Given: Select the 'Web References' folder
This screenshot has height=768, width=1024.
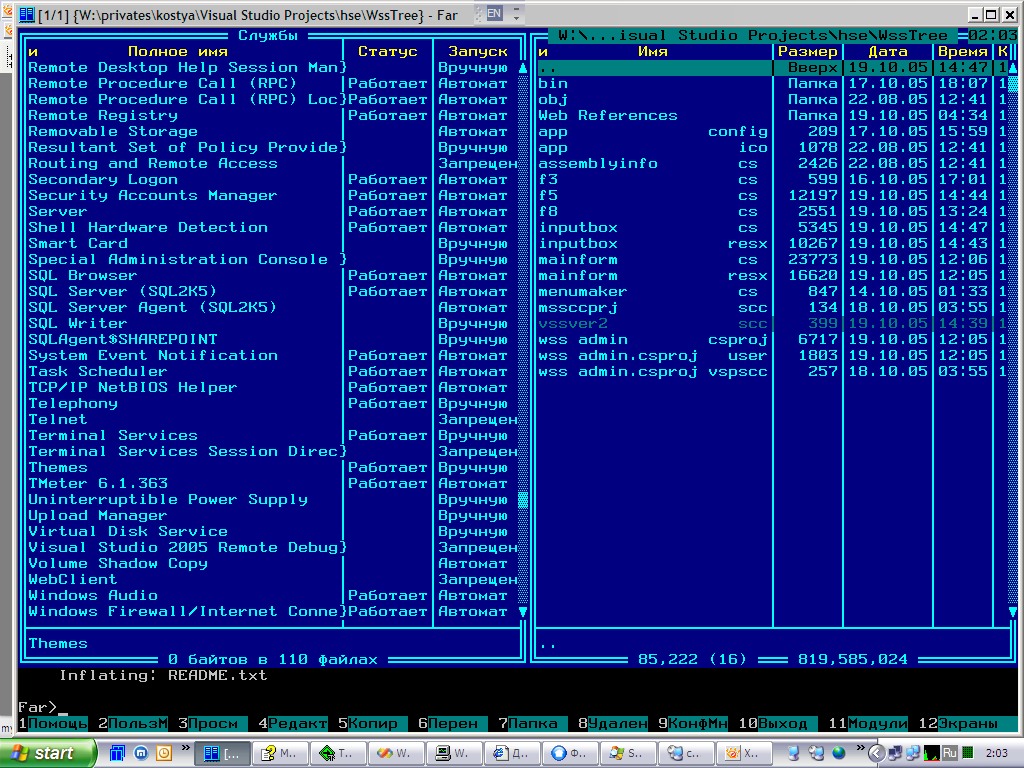Looking at the screenshot, I should pyautogui.click(x=773, y=115).
